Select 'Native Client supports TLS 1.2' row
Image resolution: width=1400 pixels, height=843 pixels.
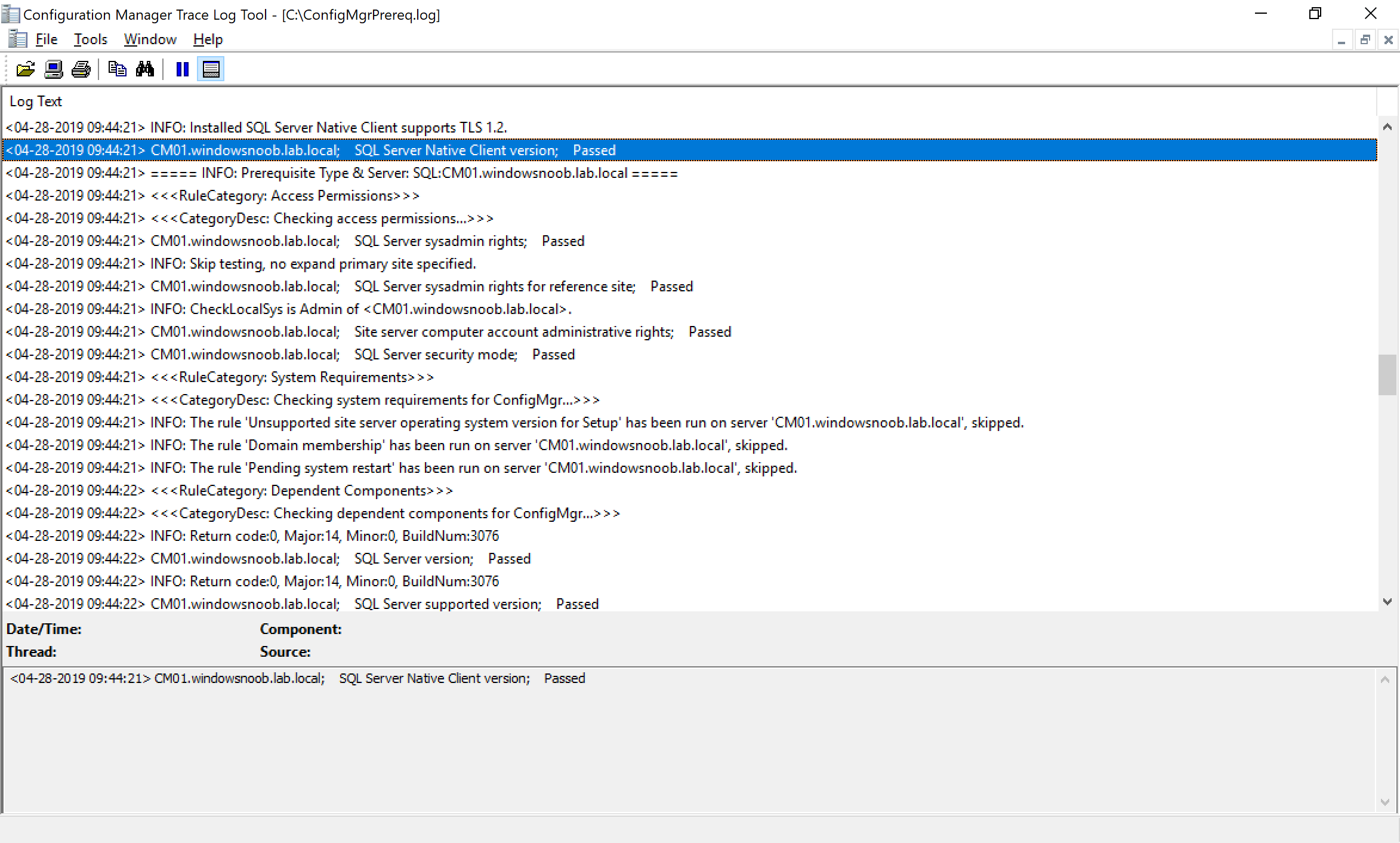(x=690, y=128)
